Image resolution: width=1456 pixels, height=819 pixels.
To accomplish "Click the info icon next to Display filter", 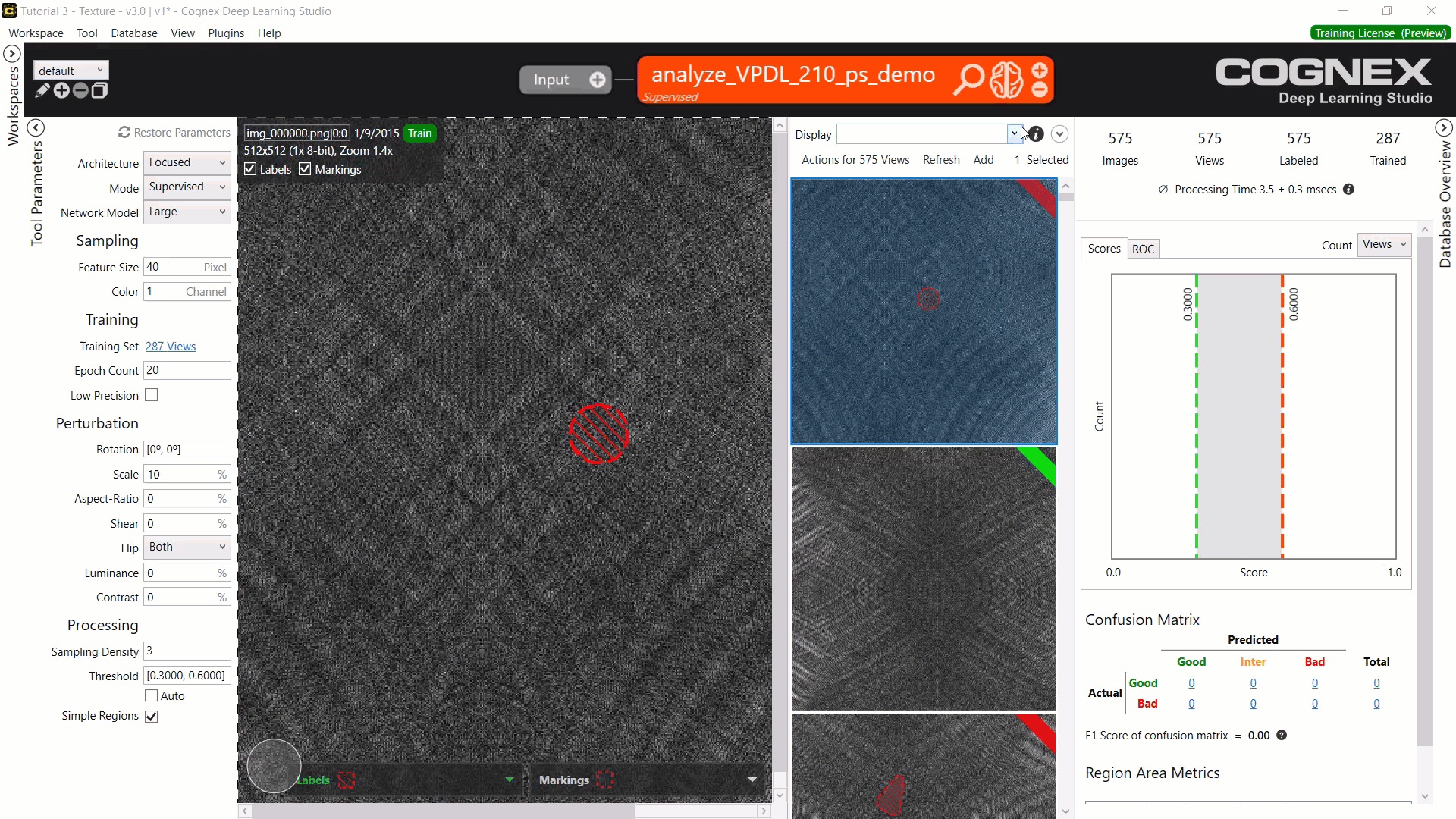I will [1036, 134].
